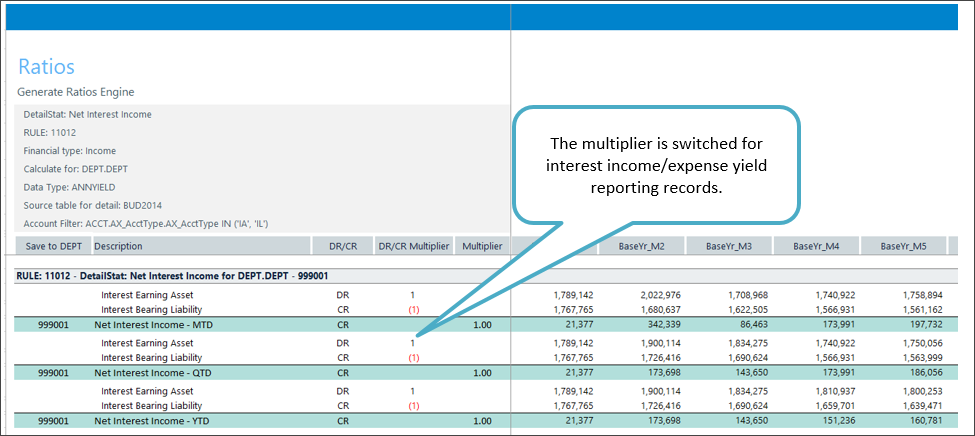Click the Multiplier column header
Viewport: 975px width, 436px height.
[x=482, y=246]
